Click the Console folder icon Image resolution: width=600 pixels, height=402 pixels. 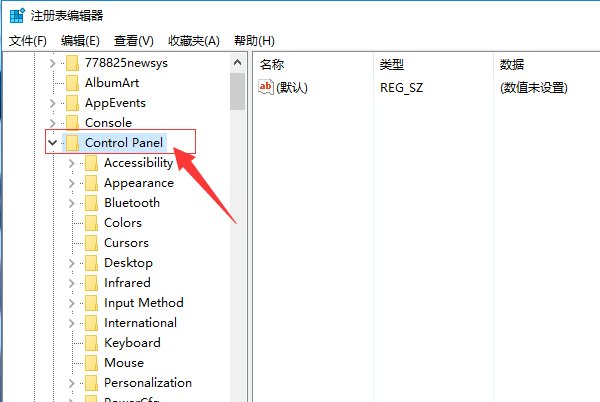point(72,123)
